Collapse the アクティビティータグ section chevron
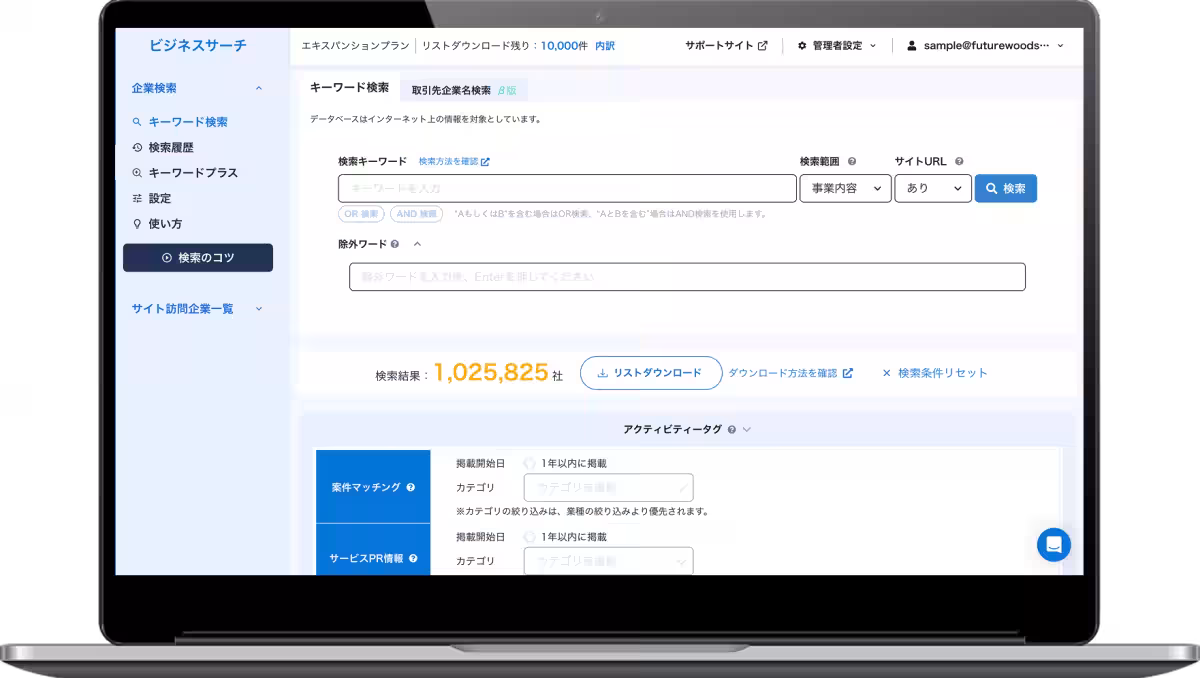The height and width of the screenshot is (678, 1200). [x=746, y=430]
